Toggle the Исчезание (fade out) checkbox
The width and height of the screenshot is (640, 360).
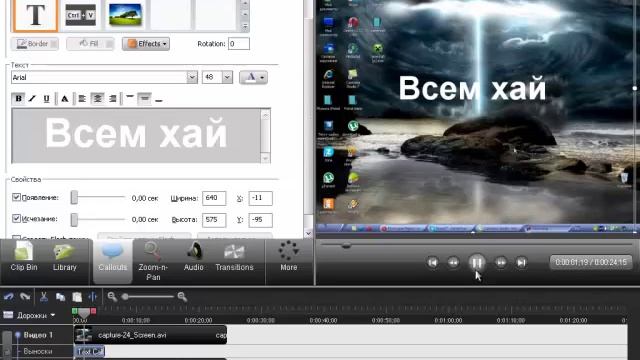[x=16, y=219]
